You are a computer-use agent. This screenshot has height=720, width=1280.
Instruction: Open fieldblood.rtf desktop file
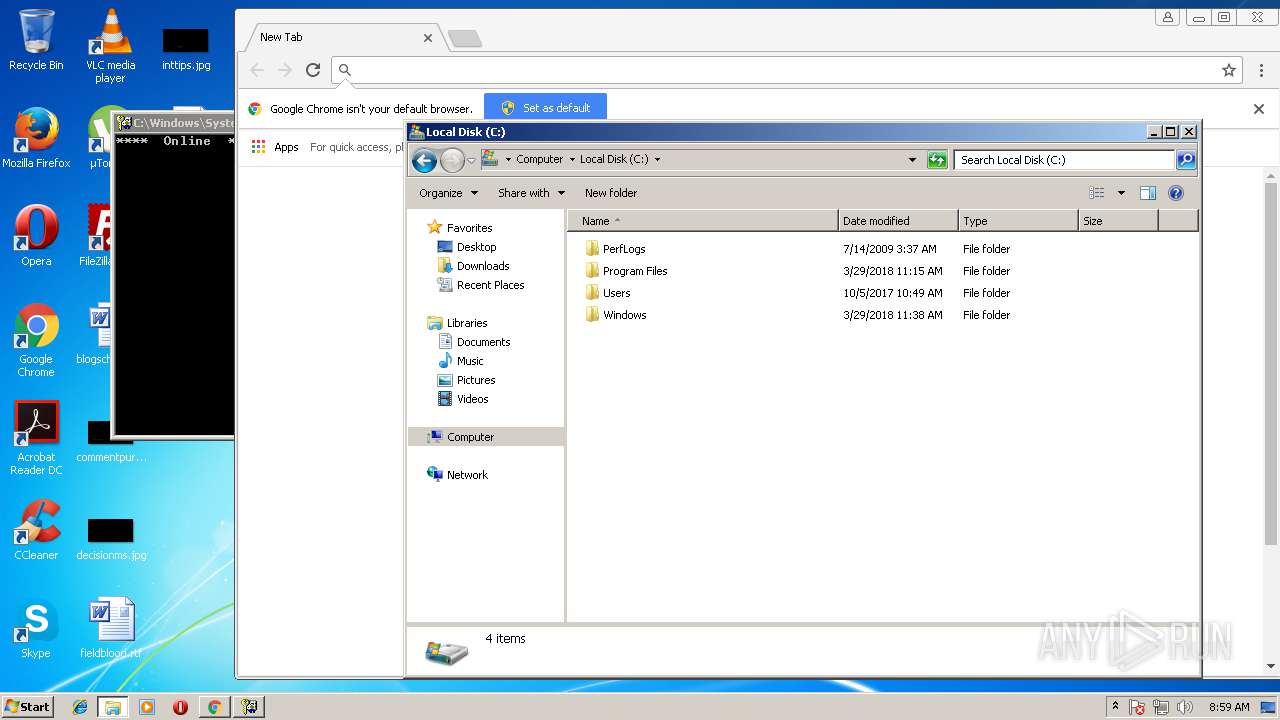pyautogui.click(x=111, y=628)
